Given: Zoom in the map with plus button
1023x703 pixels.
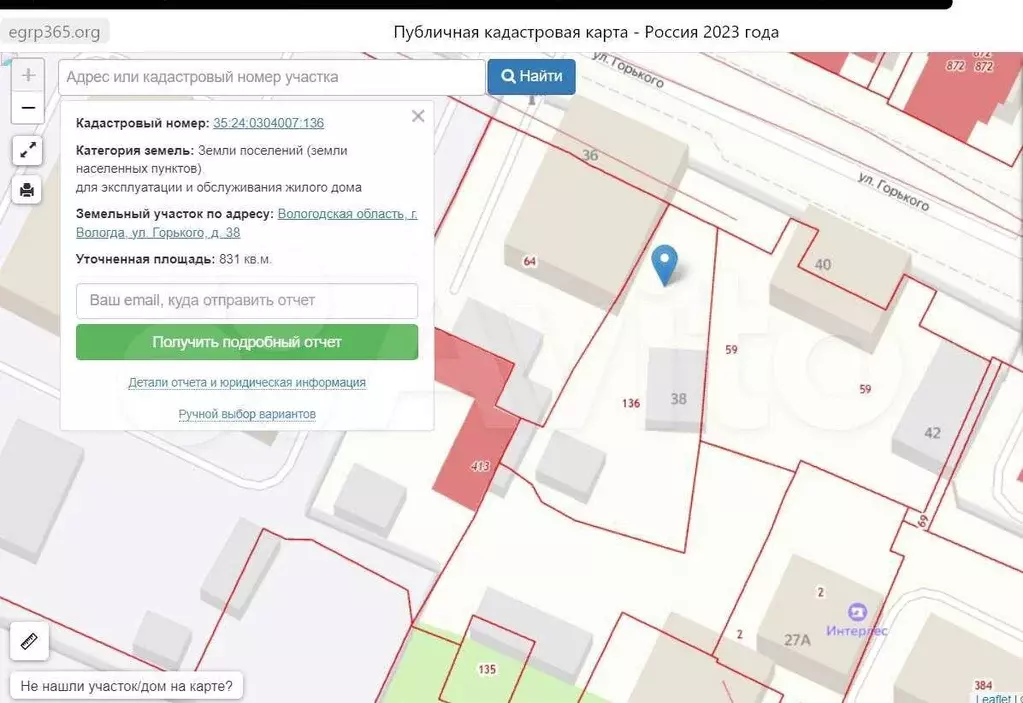Looking at the screenshot, I should coord(28,75).
